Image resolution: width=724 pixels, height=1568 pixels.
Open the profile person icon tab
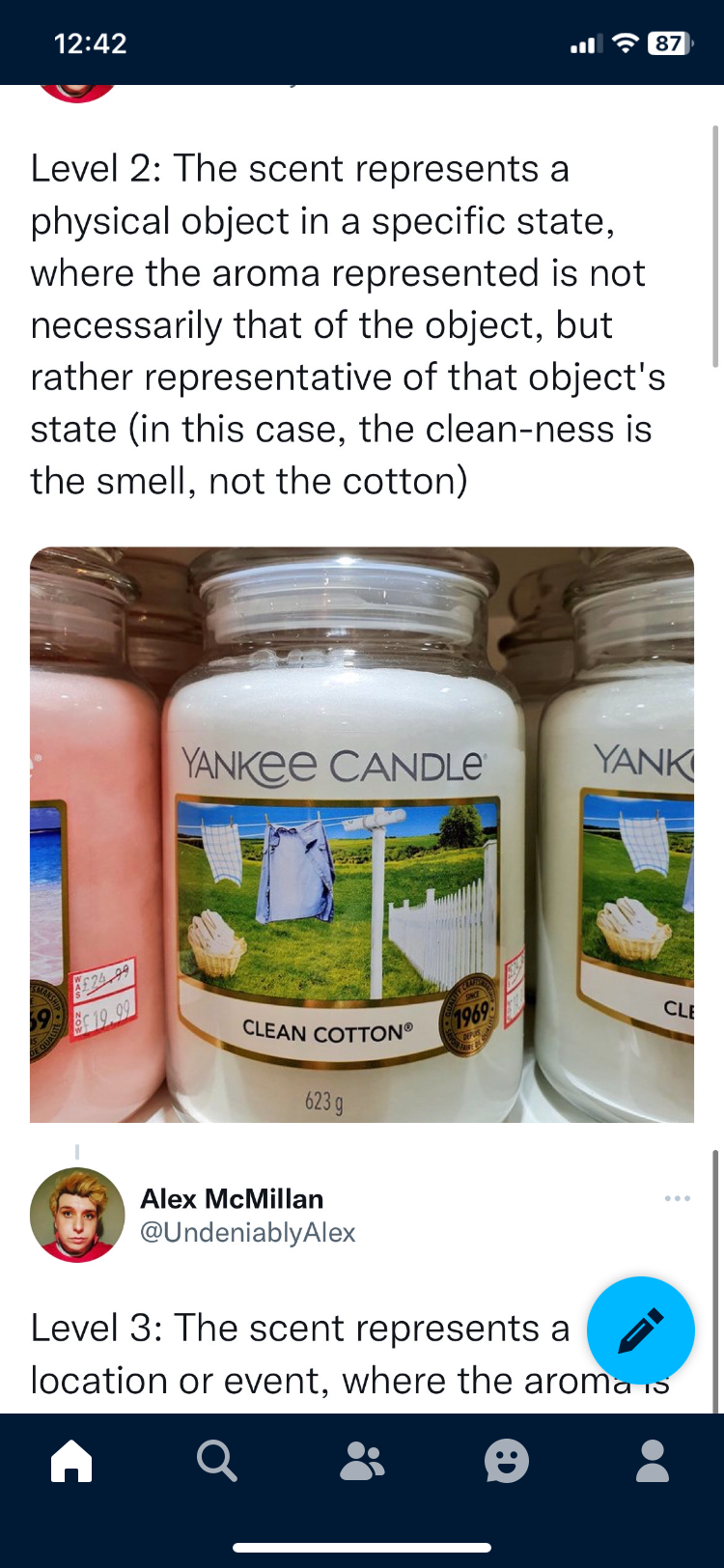click(653, 1461)
